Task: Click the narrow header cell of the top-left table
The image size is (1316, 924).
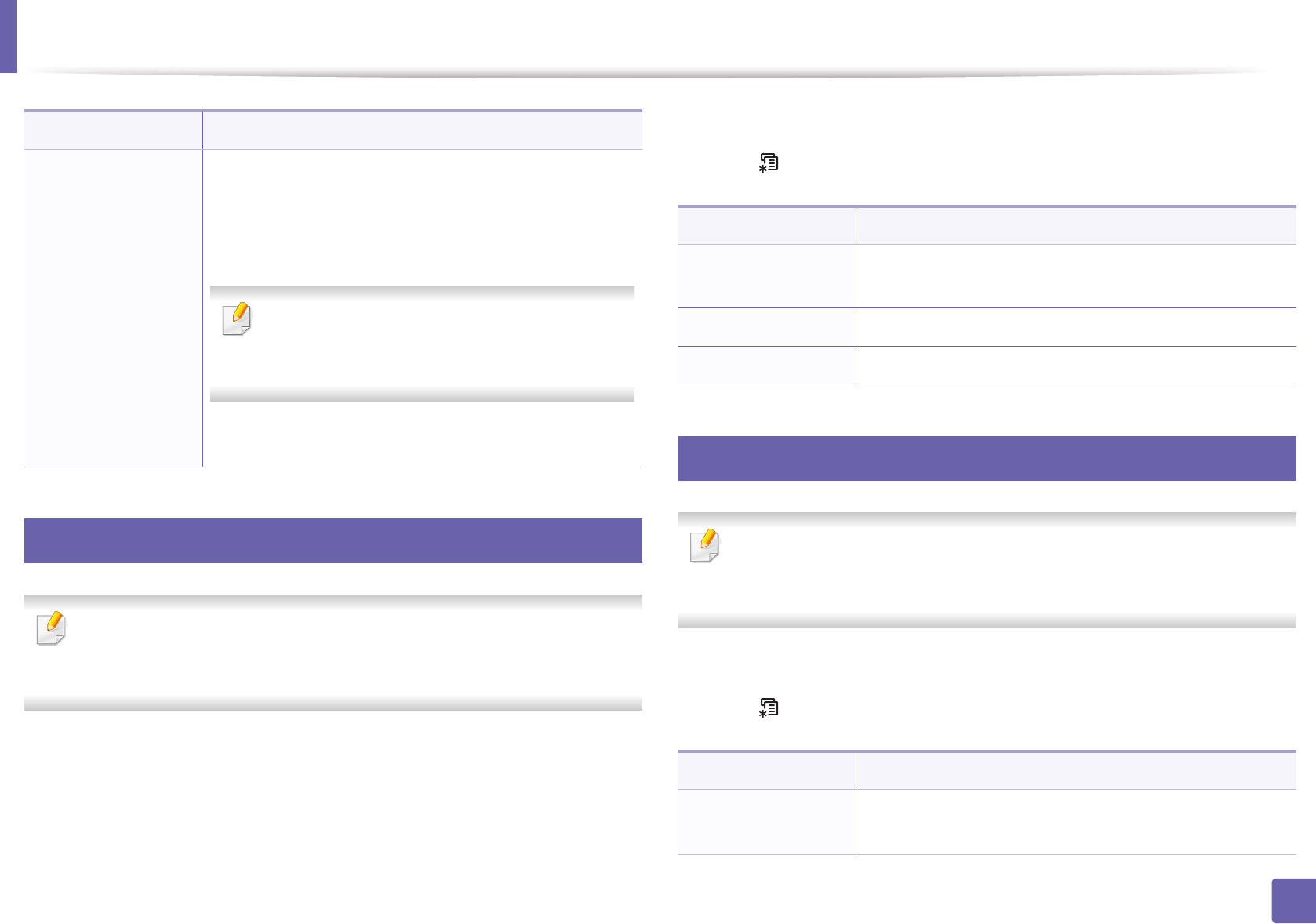Action: [x=113, y=130]
